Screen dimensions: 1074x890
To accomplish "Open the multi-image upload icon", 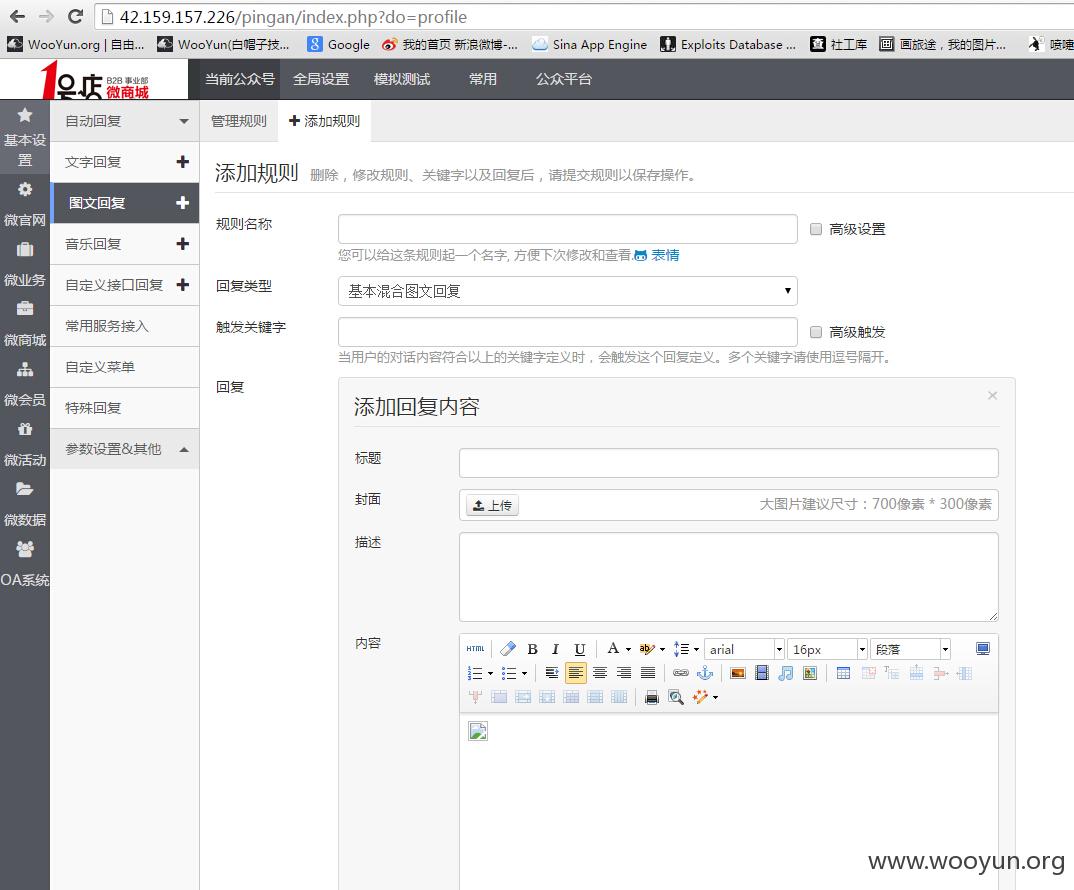I will click(x=810, y=673).
